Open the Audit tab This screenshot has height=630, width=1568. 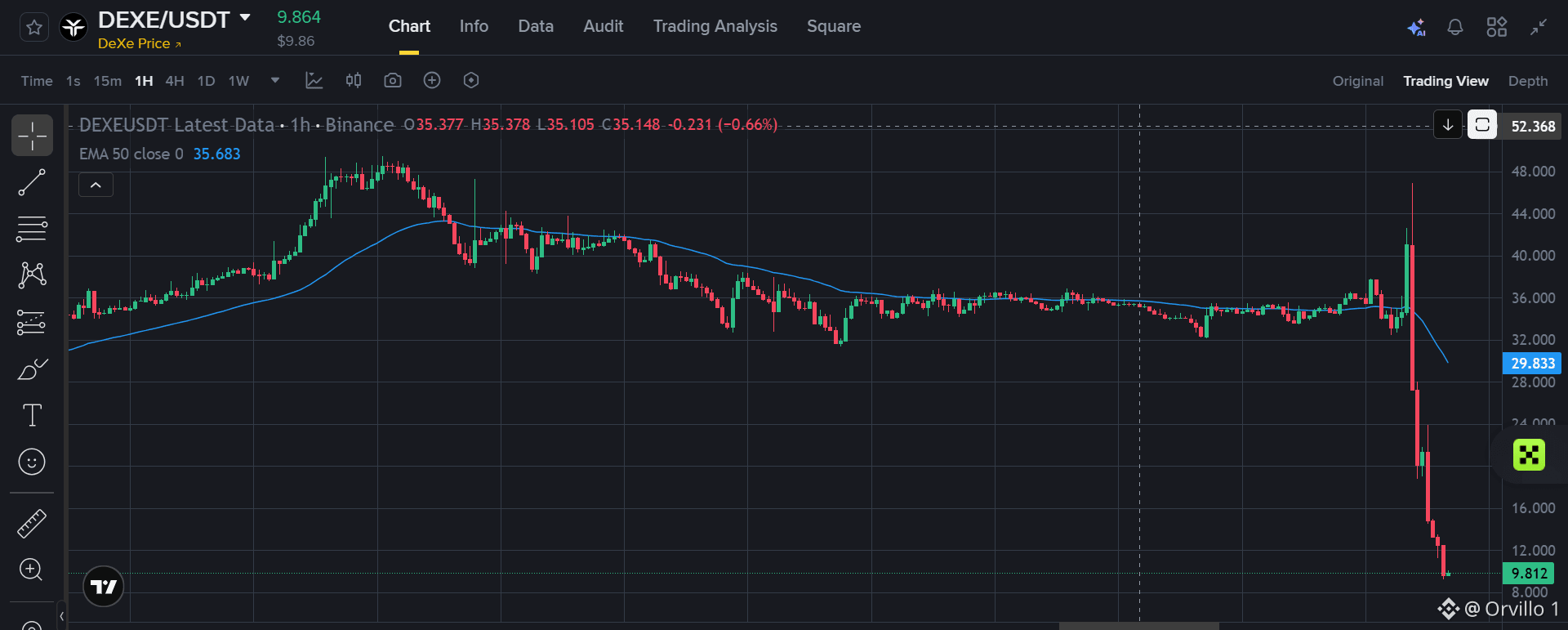click(x=604, y=26)
